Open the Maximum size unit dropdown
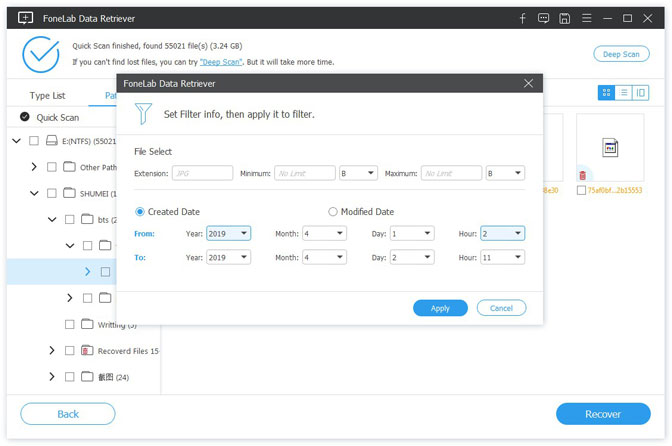The width and height of the screenshot is (672, 446). coord(505,173)
